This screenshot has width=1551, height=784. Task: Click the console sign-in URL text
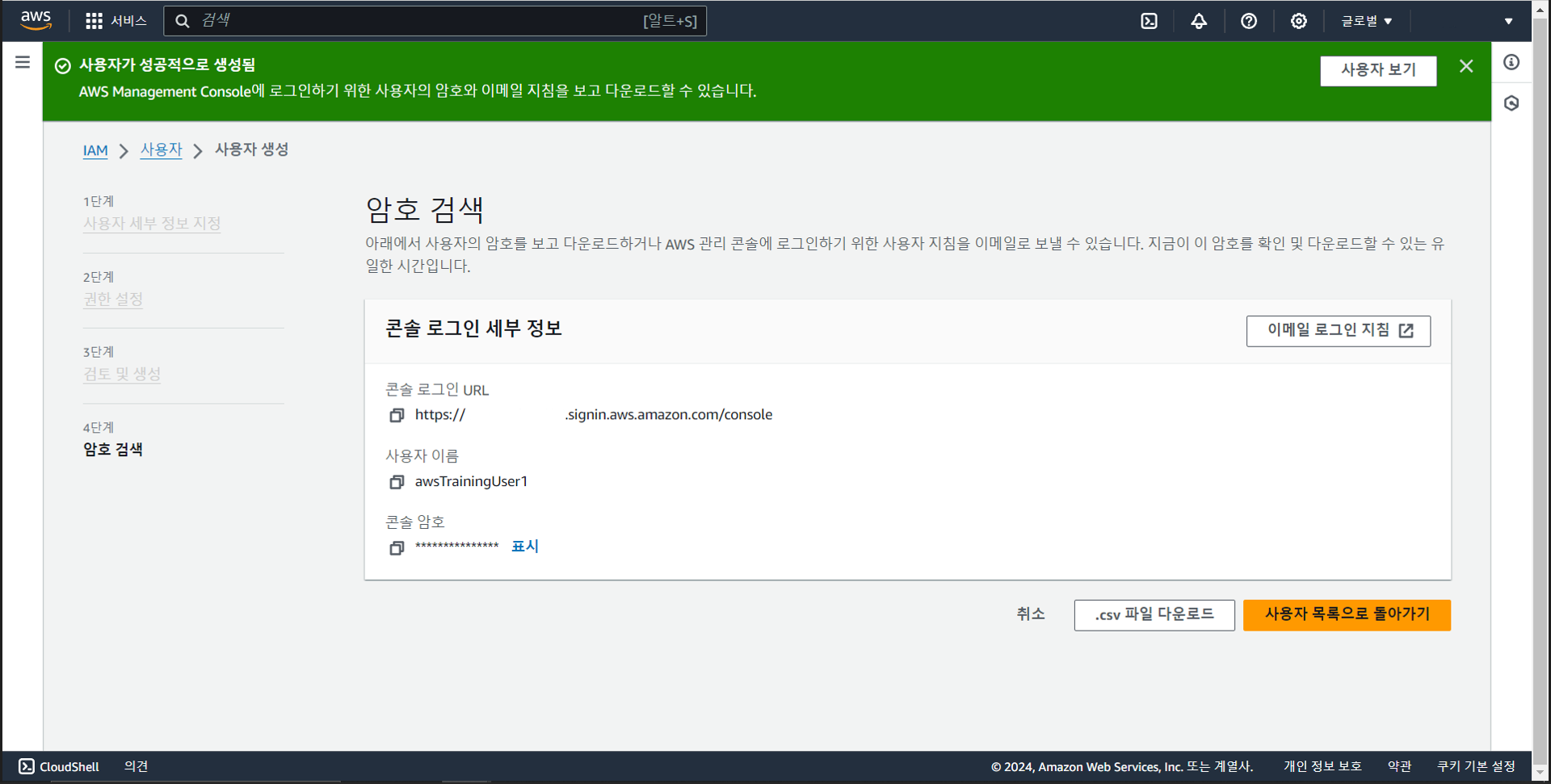tap(594, 415)
